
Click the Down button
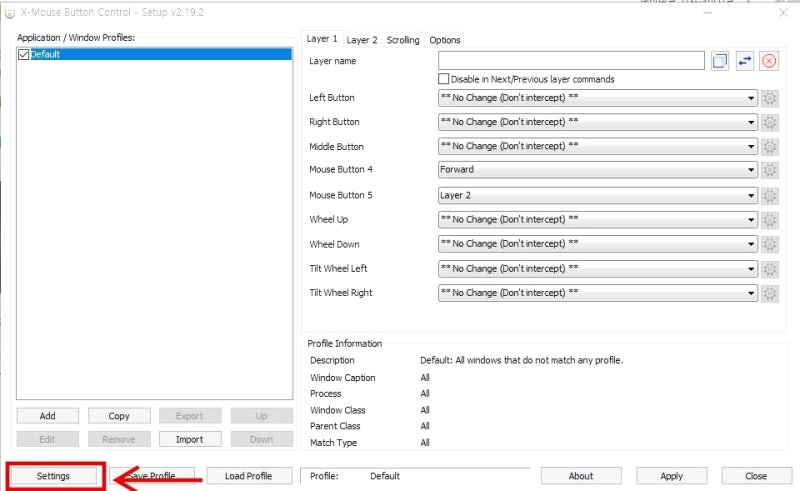[x=262, y=439]
